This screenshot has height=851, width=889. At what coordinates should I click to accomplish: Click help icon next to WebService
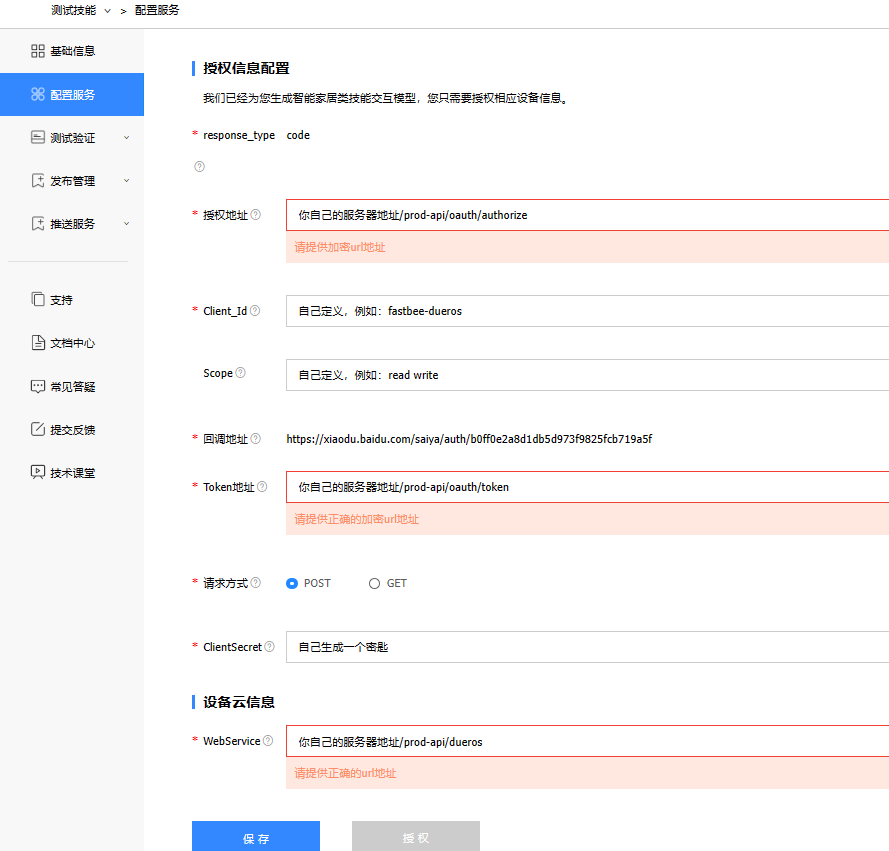point(267,741)
